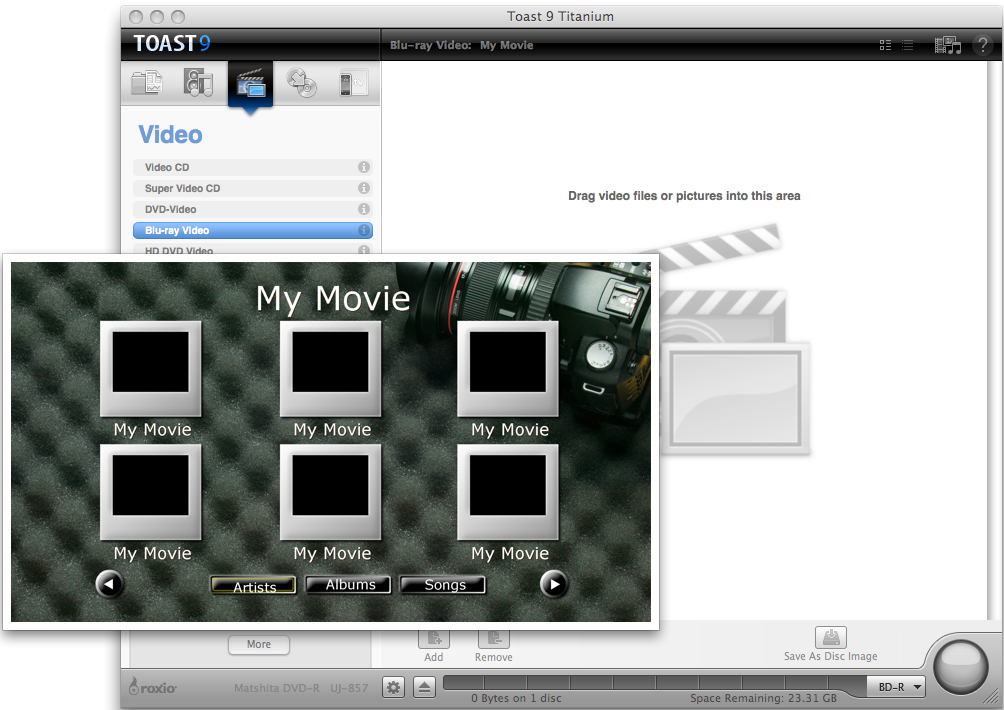Screen dimensions: 1004x710
Task: Click the 'Space Remaining: 23.31 GB' text
Action: 763,698
